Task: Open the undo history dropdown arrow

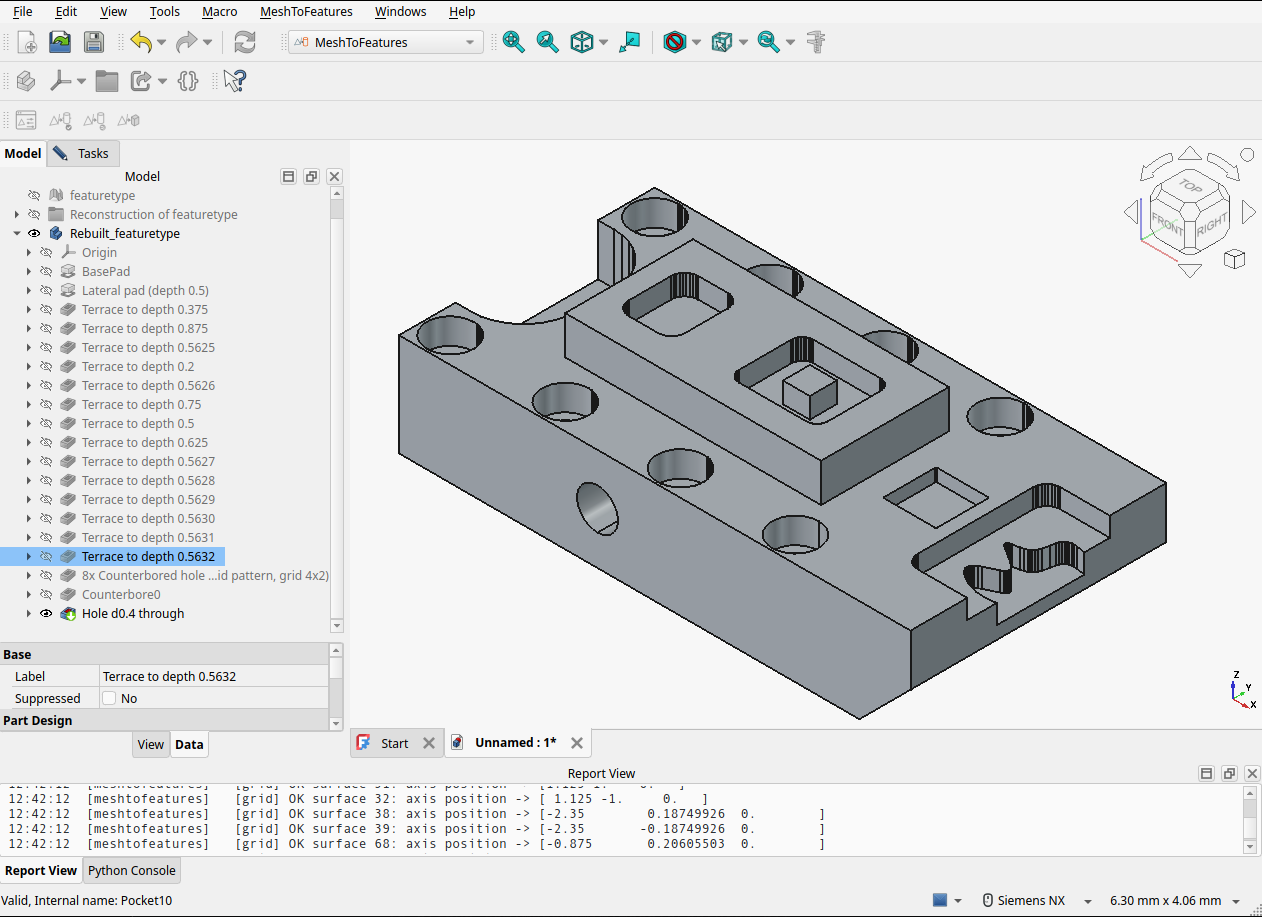Action: [162, 42]
